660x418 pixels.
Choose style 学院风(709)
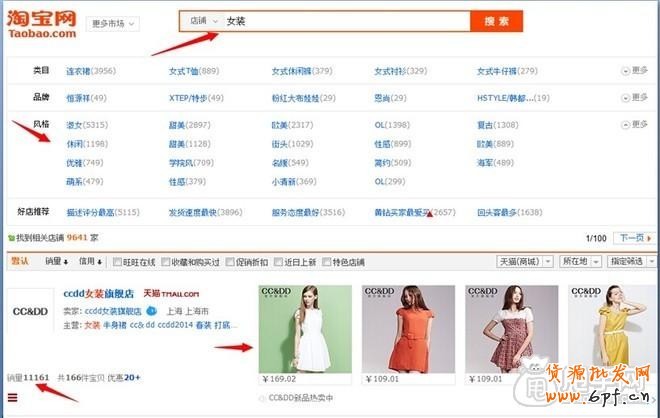pyautogui.click(x=191, y=162)
